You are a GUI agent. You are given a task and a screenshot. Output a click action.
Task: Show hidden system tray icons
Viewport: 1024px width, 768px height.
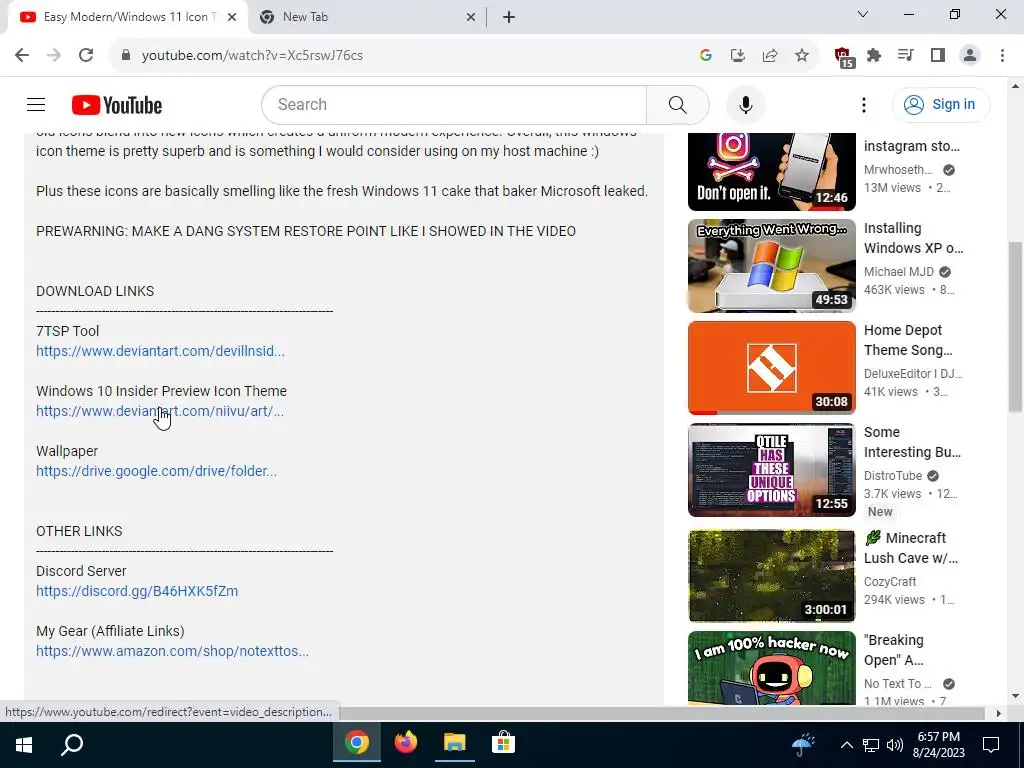click(846, 744)
